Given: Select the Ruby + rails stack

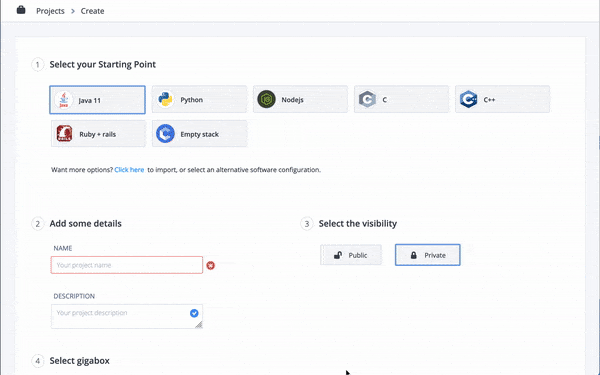Looking at the screenshot, I should point(98,134).
